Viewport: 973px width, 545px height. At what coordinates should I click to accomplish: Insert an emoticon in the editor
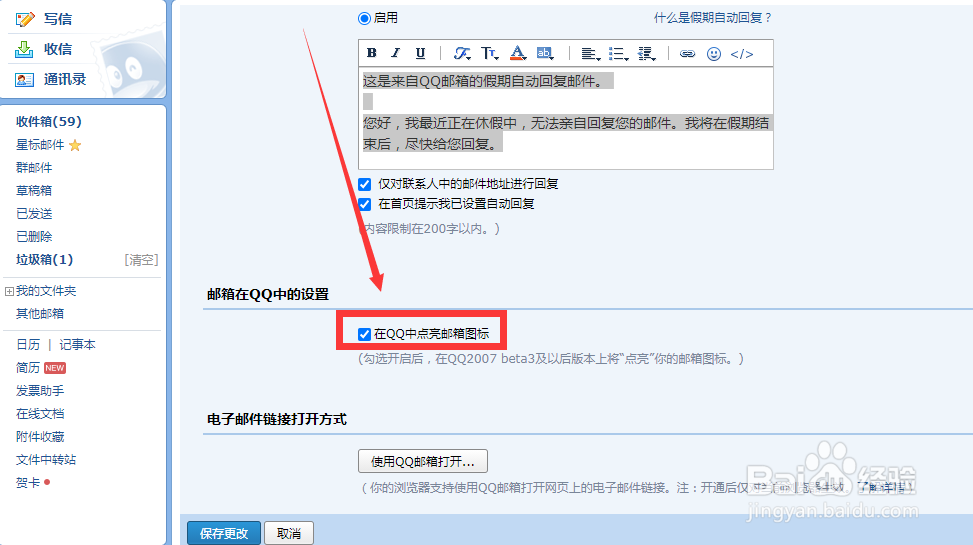click(x=714, y=54)
